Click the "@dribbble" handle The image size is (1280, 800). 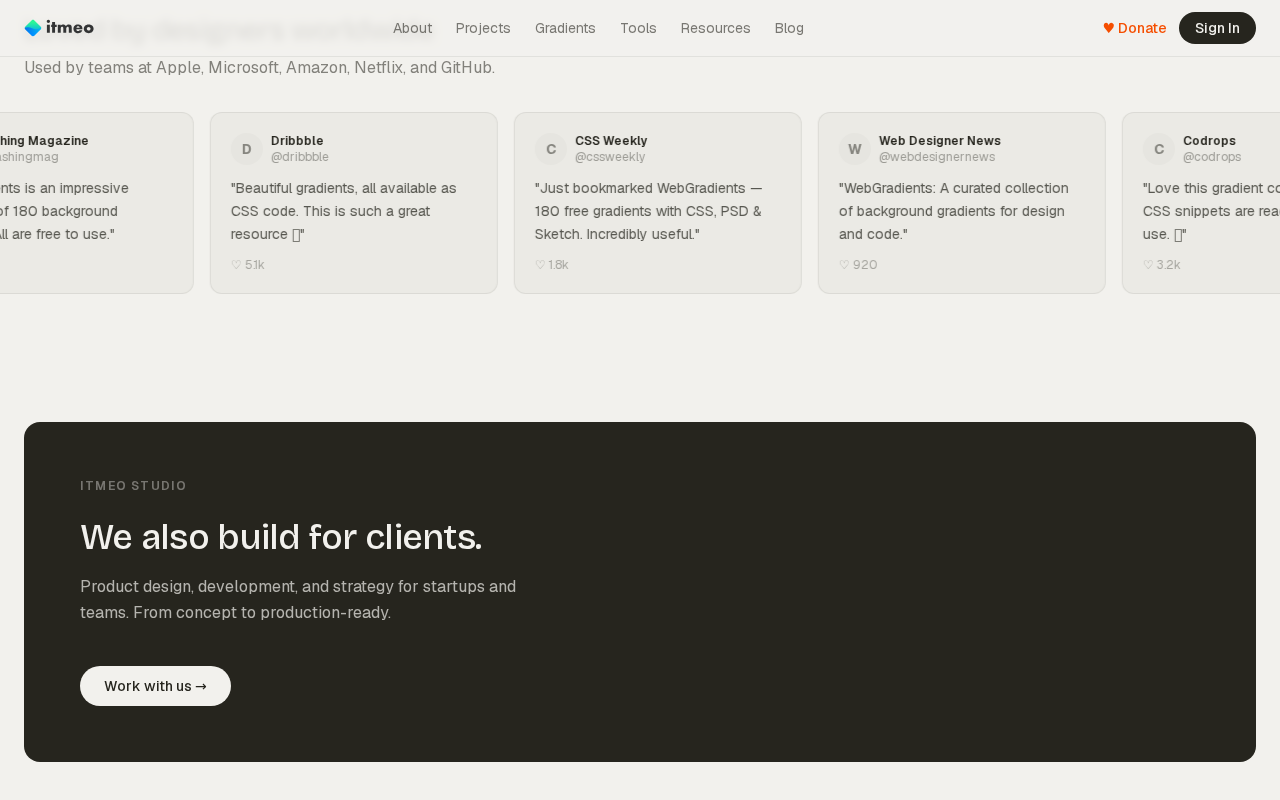[x=300, y=157]
